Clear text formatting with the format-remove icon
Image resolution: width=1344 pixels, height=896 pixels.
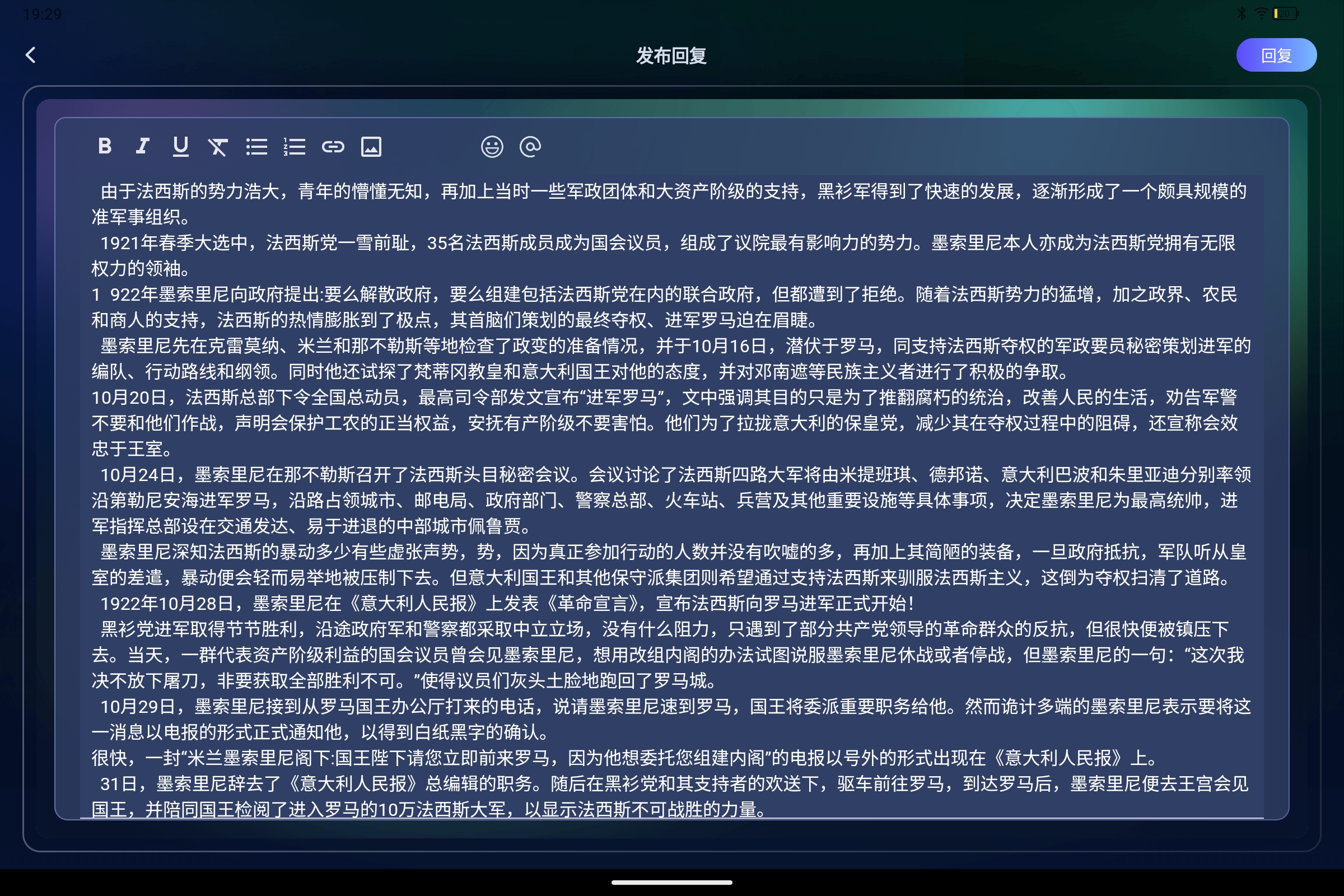coord(218,146)
